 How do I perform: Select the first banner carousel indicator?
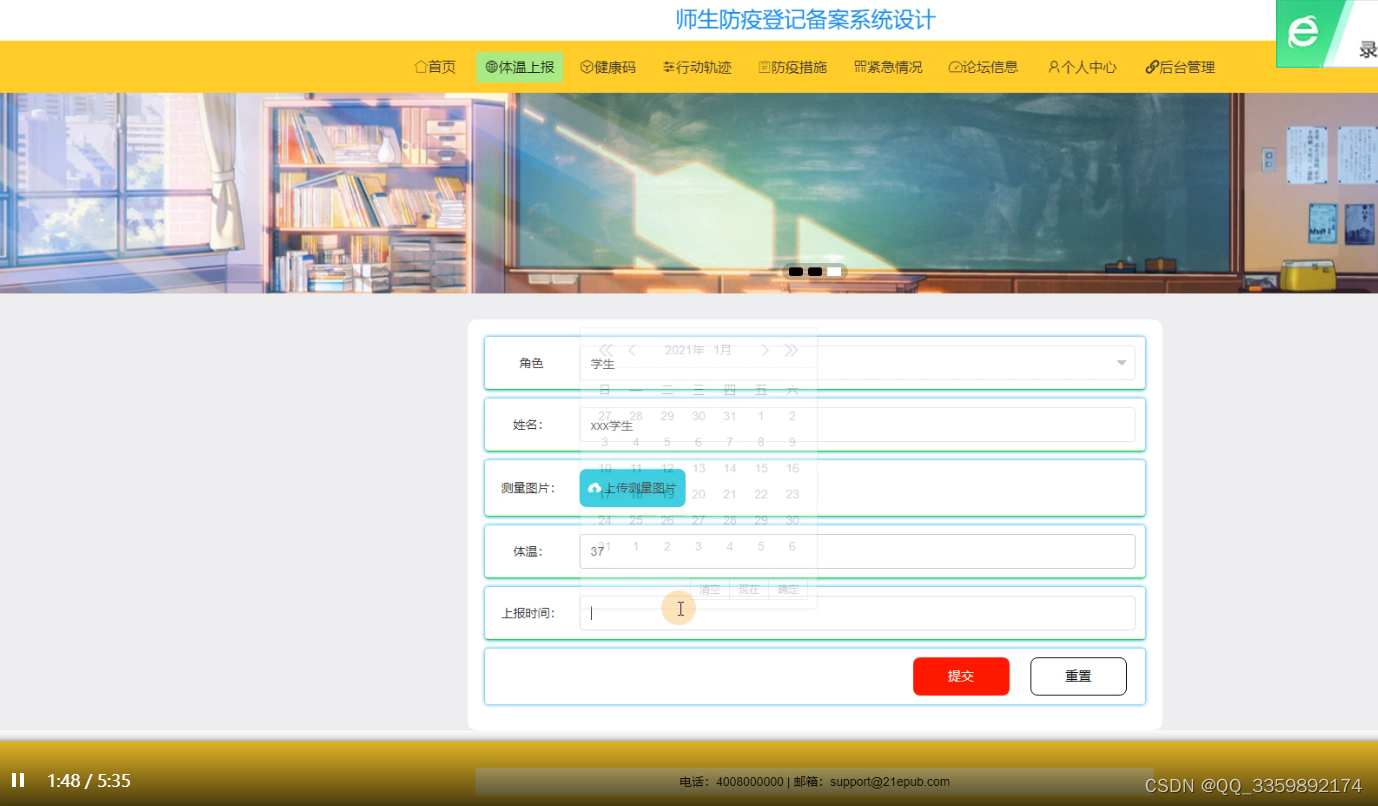(796, 272)
